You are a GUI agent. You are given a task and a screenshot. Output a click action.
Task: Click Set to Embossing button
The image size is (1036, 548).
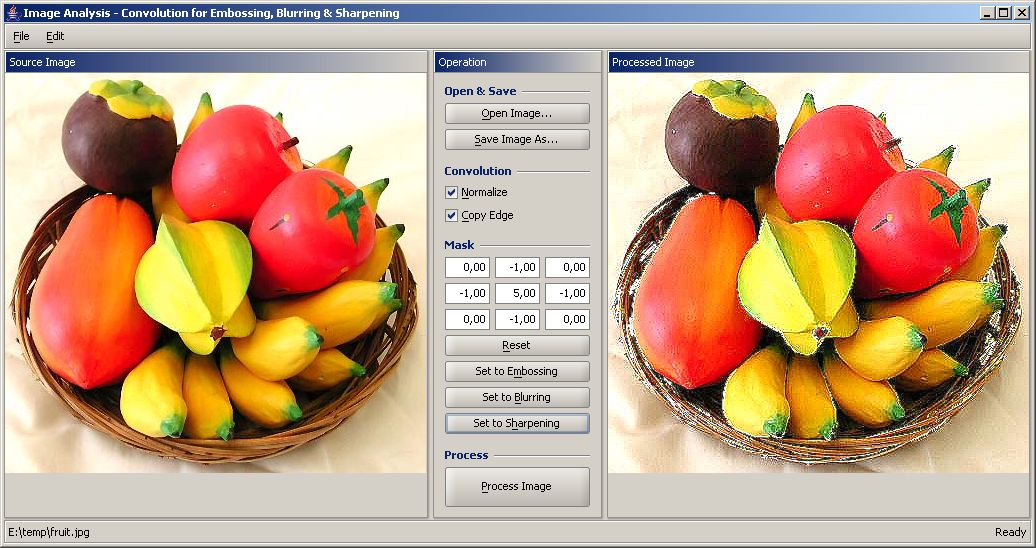pos(517,371)
